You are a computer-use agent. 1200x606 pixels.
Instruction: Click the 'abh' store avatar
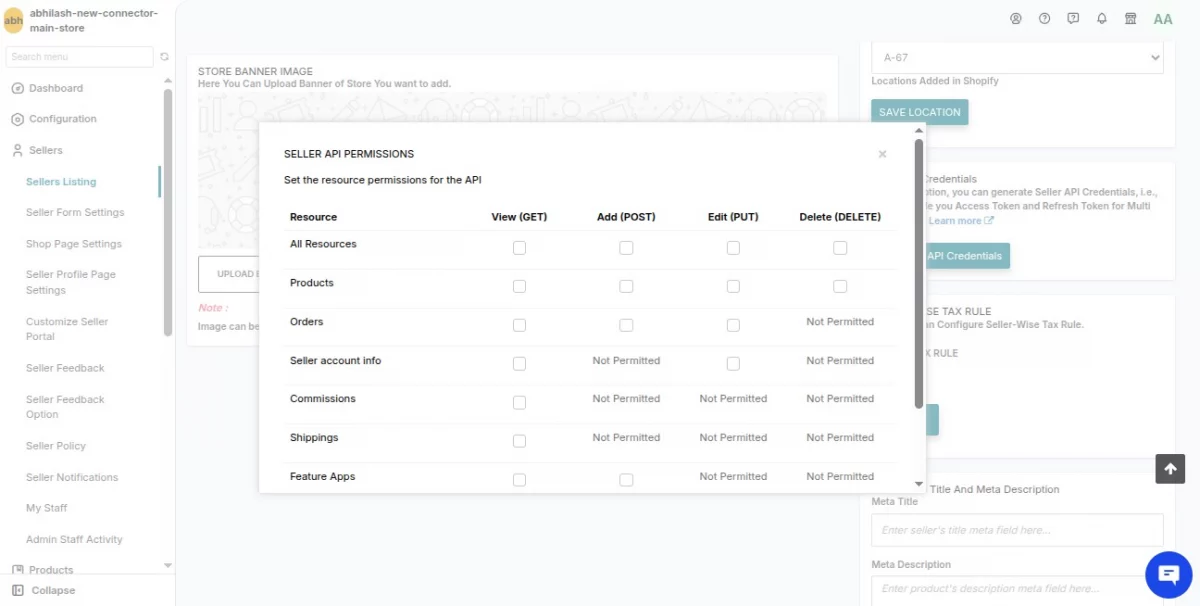(14, 20)
